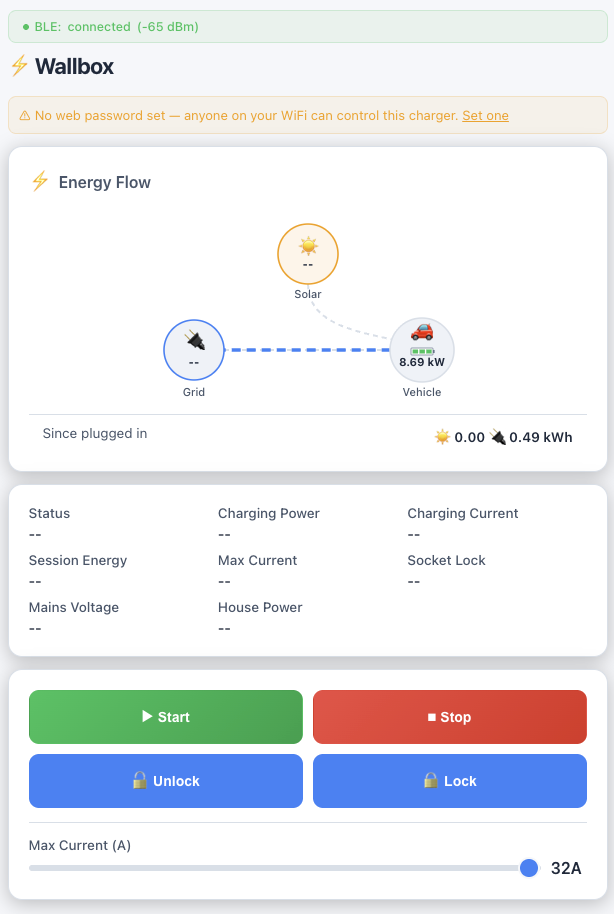The width and height of the screenshot is (614, 914).
Task: Click the sun icon in Since plugged in row
Action: pos(443,437)
